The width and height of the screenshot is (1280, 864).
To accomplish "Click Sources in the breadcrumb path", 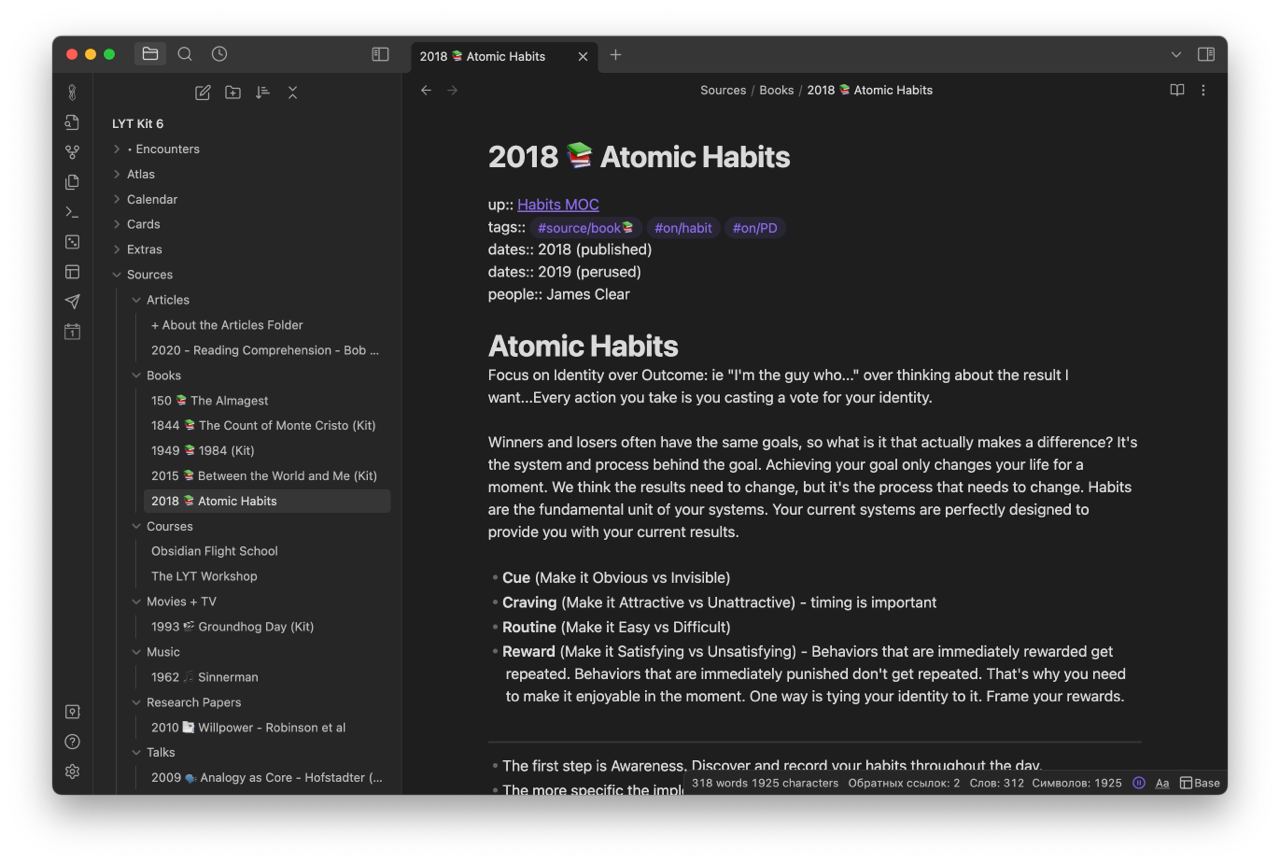I will [723, 90].
